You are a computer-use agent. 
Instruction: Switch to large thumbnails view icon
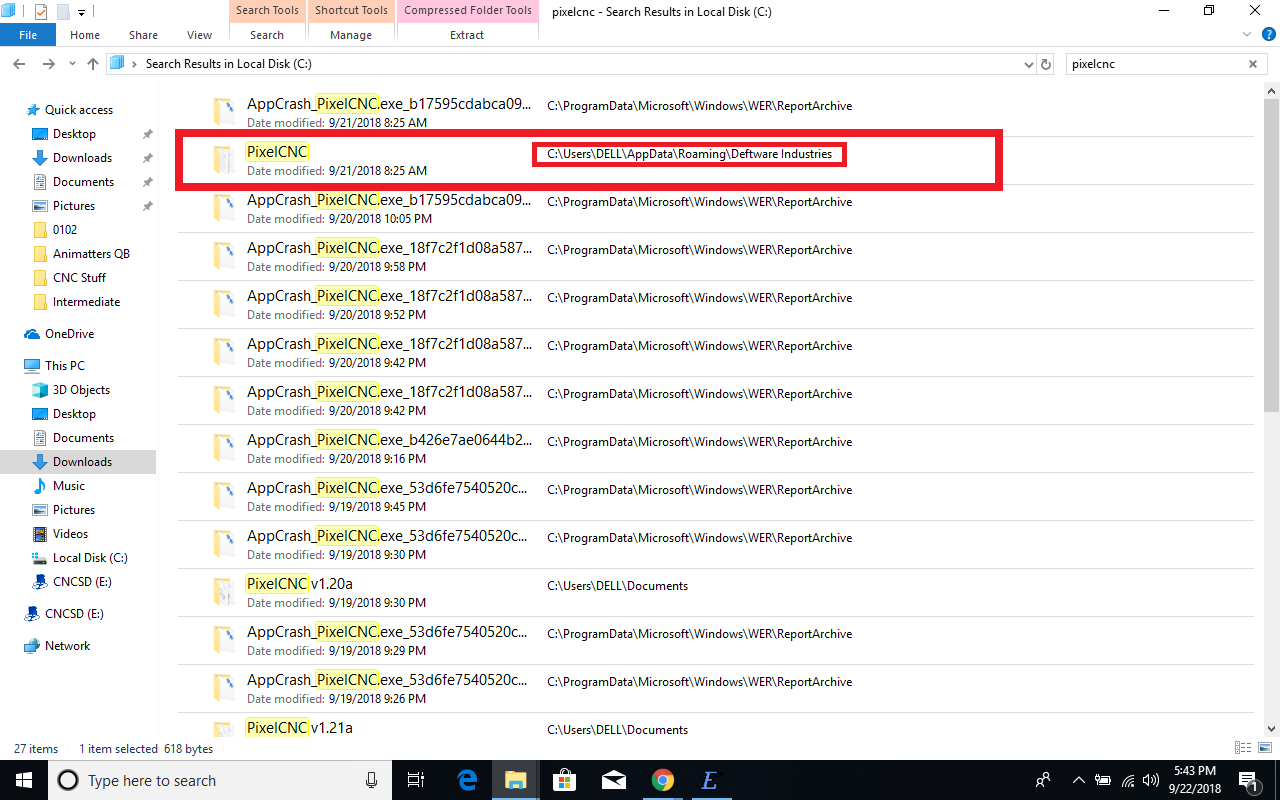click(x=1265, y=748)
